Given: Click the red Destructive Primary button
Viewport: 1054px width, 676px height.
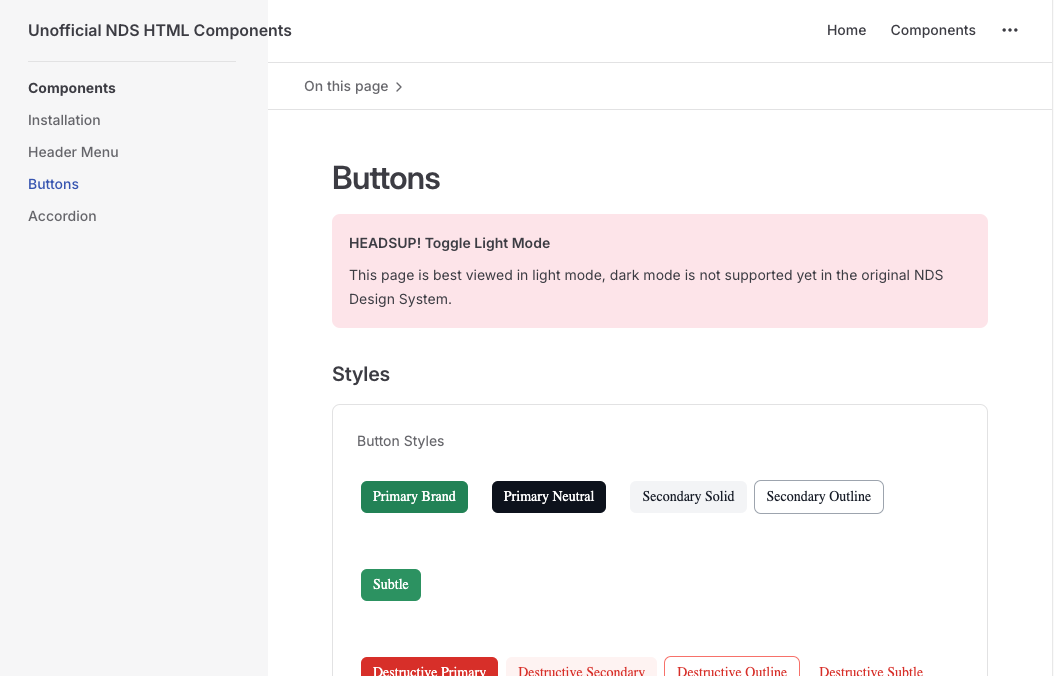Looking at the screenshot, I should click(429, 668).
